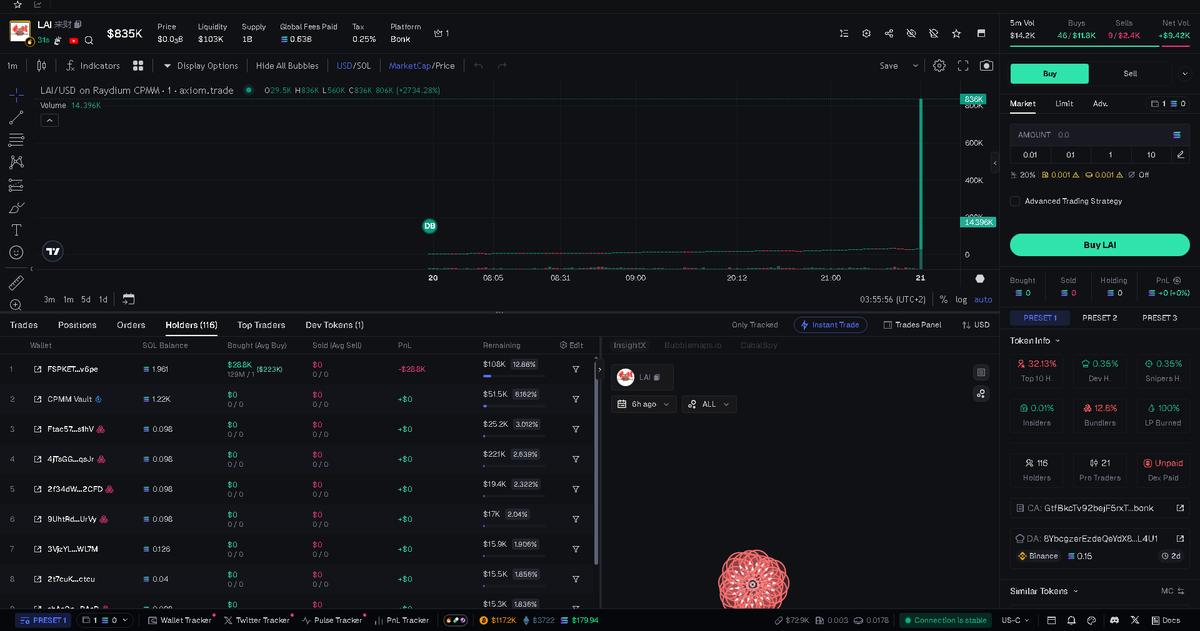The height and width of the screenshot is (631, 1200).
Task: Select the brush drawing tool
Action: pyautogui.click(x=16, y=208)
